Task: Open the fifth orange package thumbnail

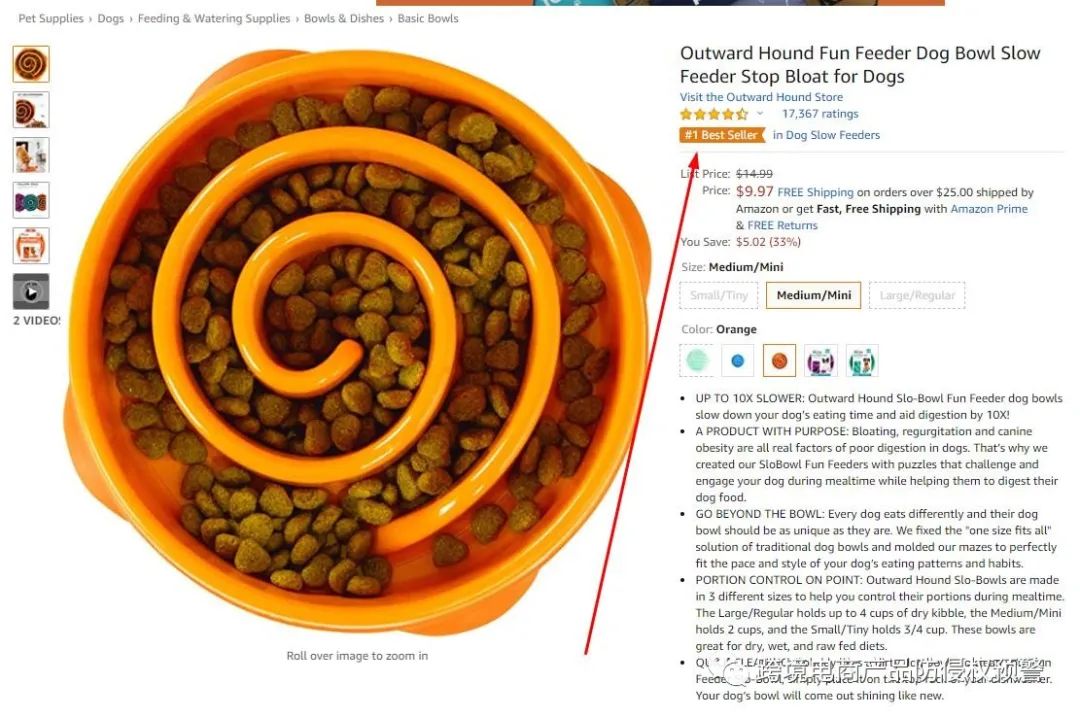Action: pyautogui.click(x=31, y=246)
